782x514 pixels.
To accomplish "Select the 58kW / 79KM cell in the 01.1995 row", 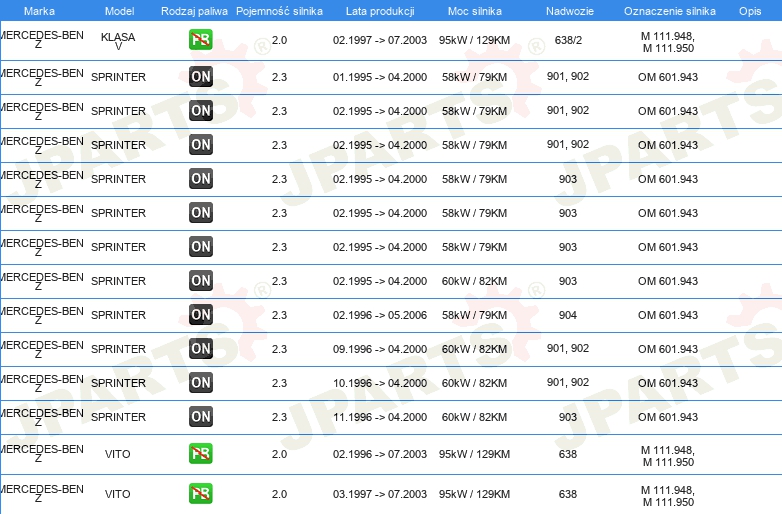I will (x=474, y=77).
